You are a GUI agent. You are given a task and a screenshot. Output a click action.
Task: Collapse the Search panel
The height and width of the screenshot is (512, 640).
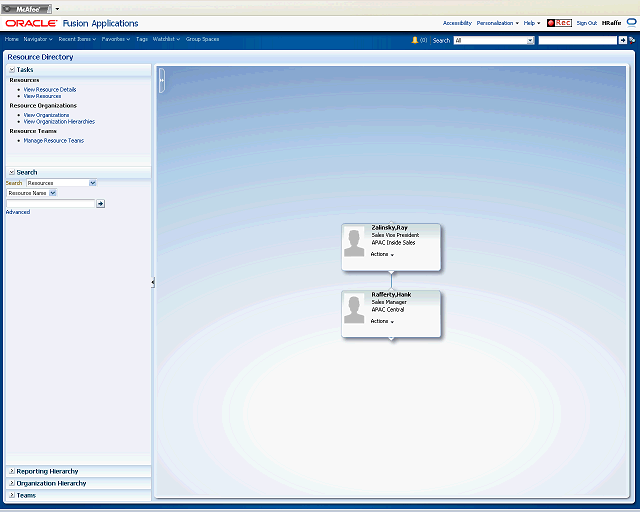tap(12, 172)
